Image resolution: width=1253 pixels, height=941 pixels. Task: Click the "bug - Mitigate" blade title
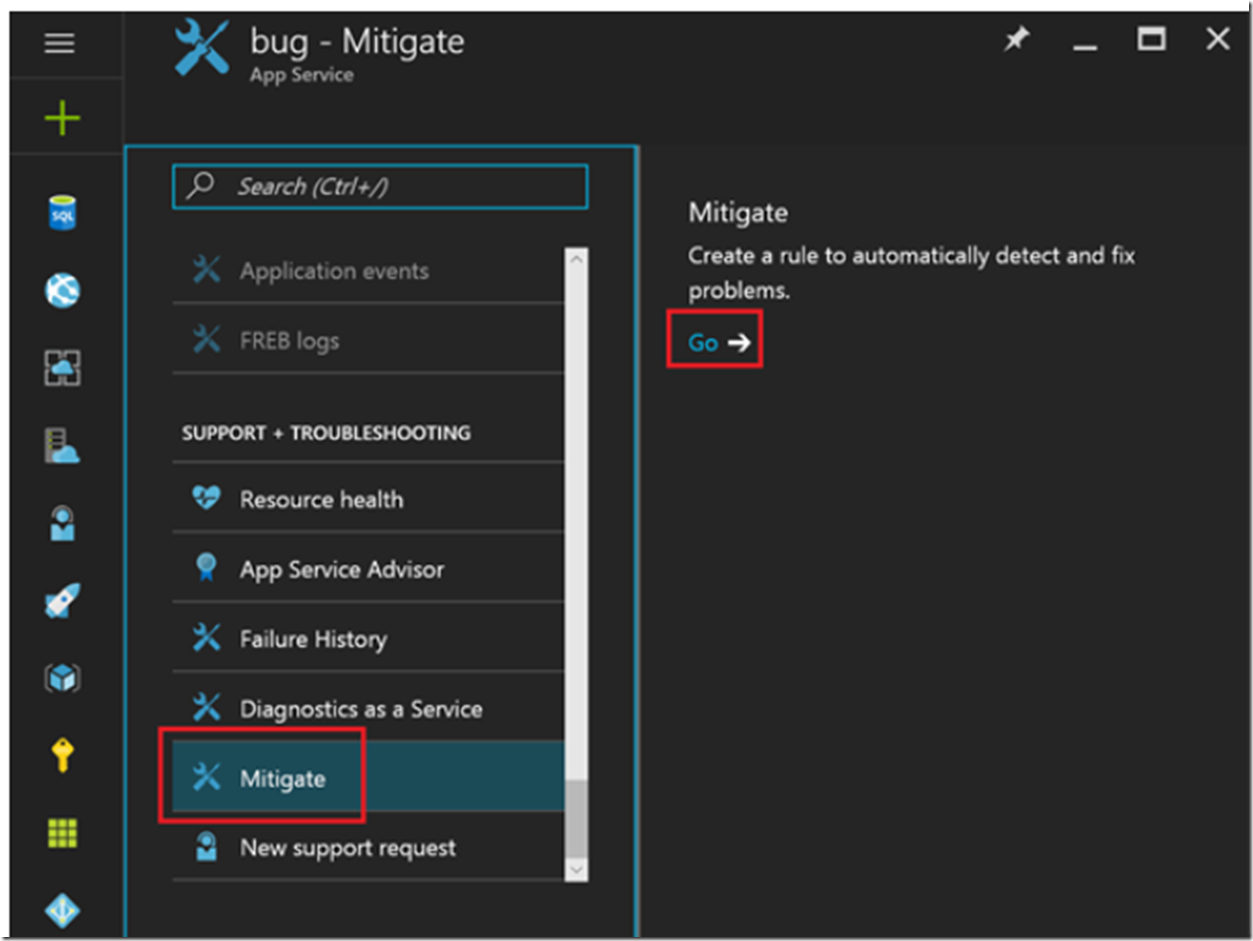pos(357,42)
